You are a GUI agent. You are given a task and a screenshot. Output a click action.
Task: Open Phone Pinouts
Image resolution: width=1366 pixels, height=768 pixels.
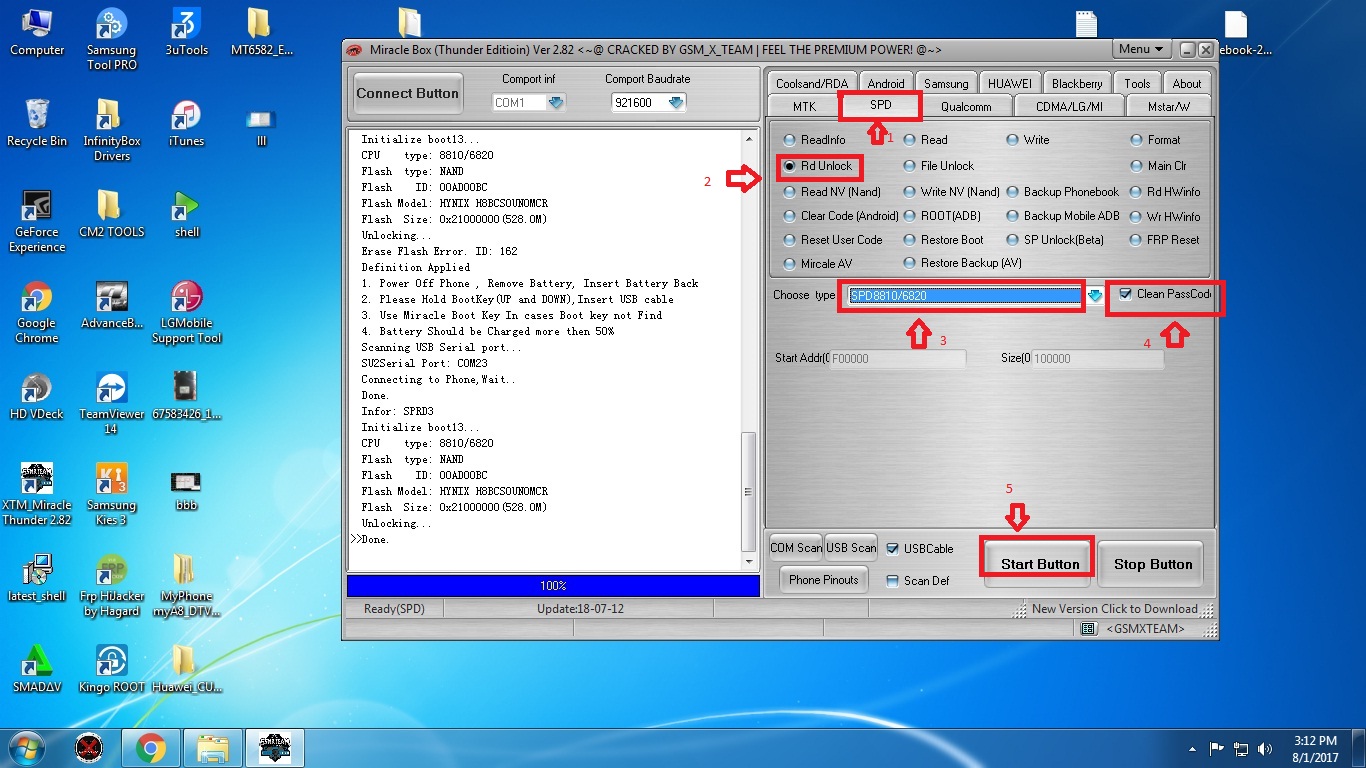click(824, 579)
